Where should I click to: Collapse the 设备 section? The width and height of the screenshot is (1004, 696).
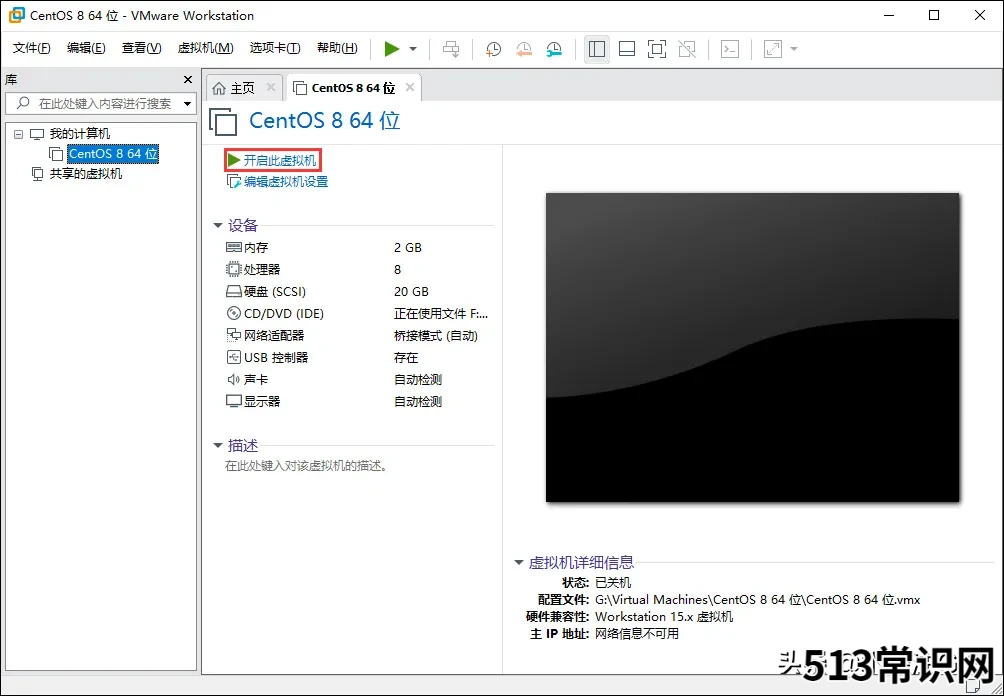(x=218, y=225)
